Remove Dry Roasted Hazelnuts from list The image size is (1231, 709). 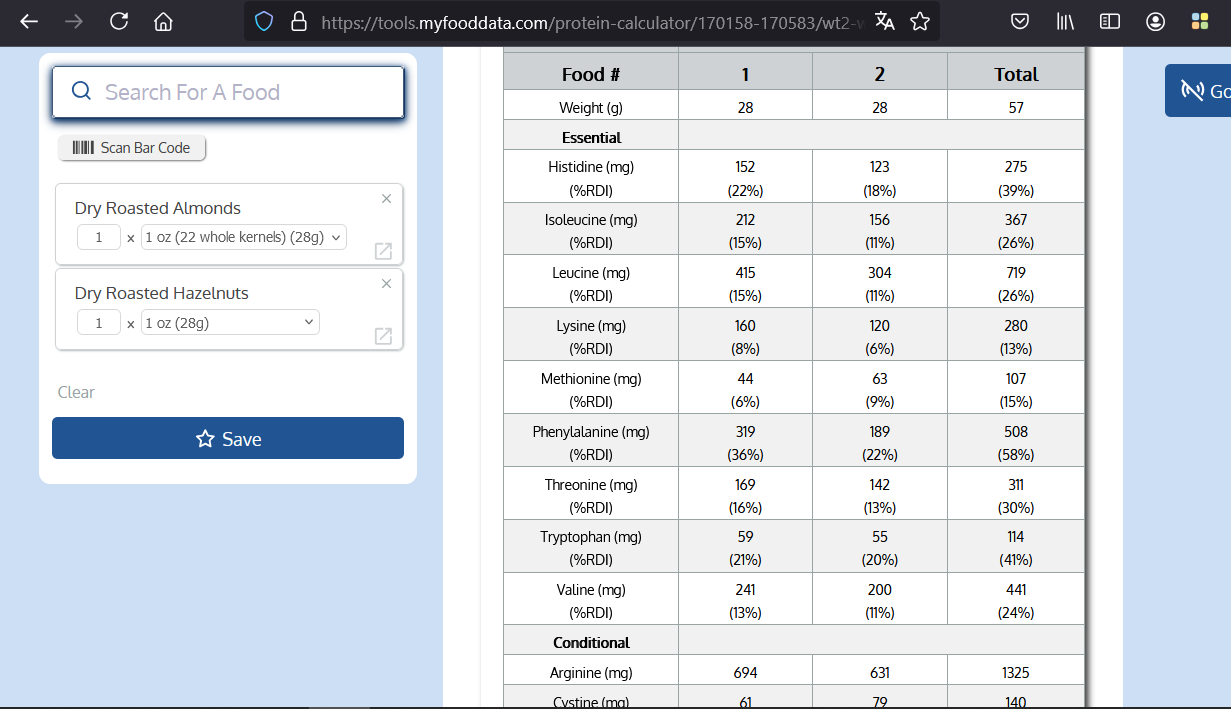[x=386, y=284]
